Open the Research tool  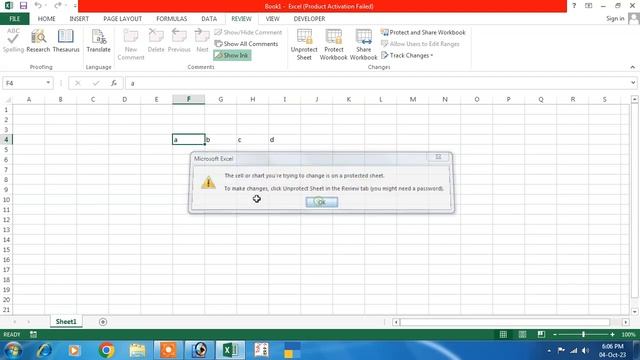[38, 40]
